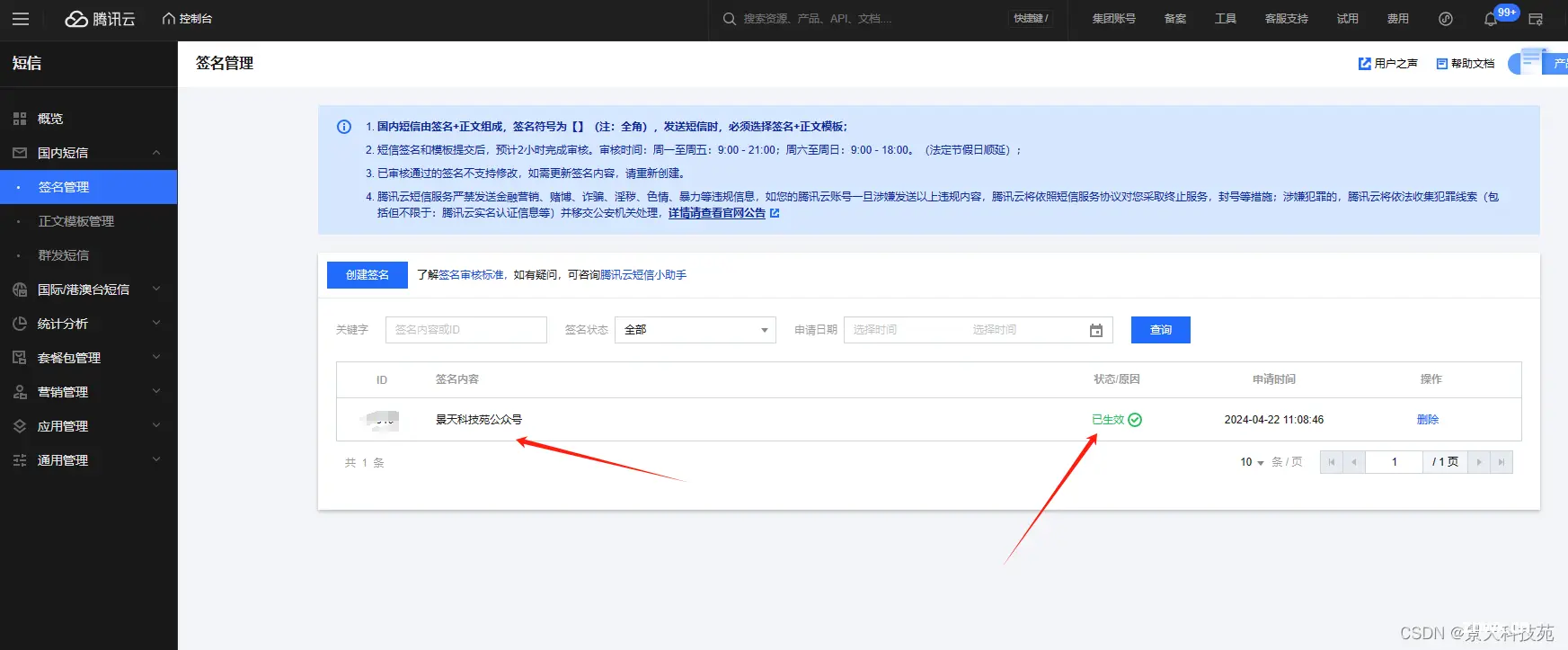Open the notifications bell
The image size is (1568, 650).
tap(1491, 19)
